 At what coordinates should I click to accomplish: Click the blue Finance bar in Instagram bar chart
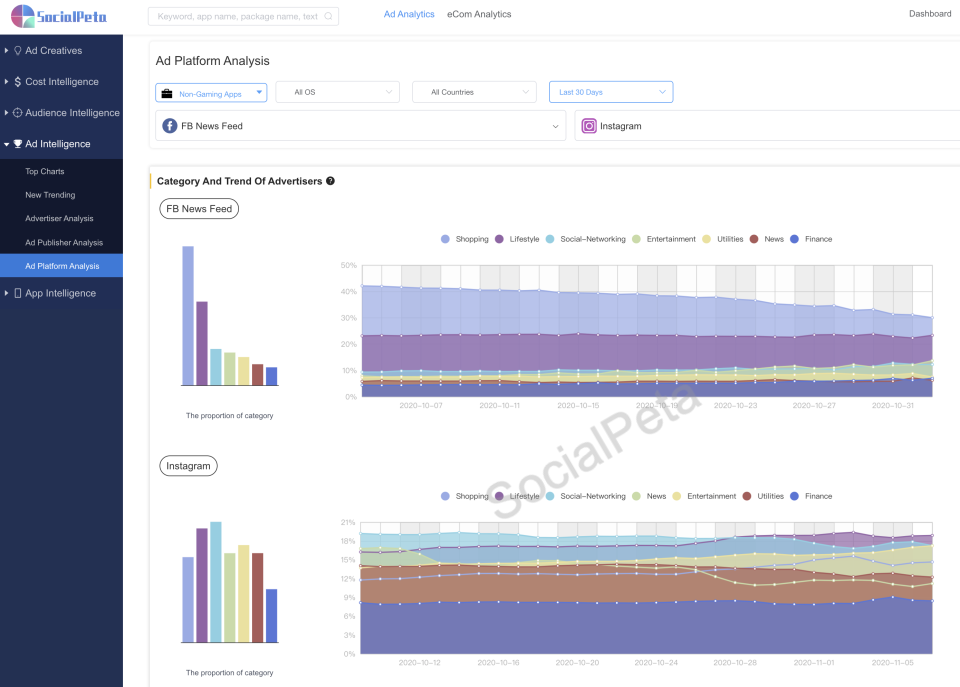271,615
